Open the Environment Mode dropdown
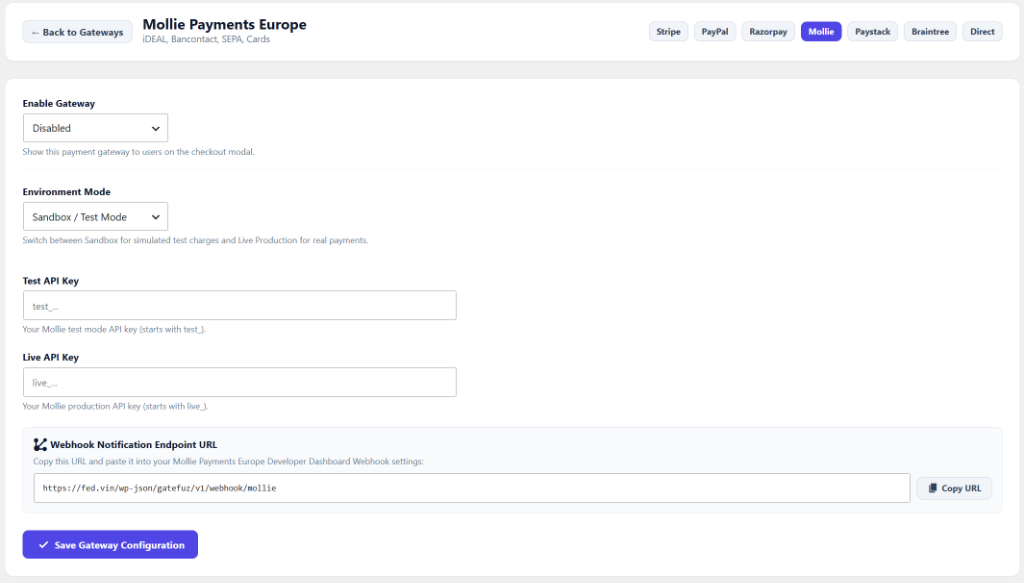The width and height of the screenshot is (1024, 583). (95, 217)
